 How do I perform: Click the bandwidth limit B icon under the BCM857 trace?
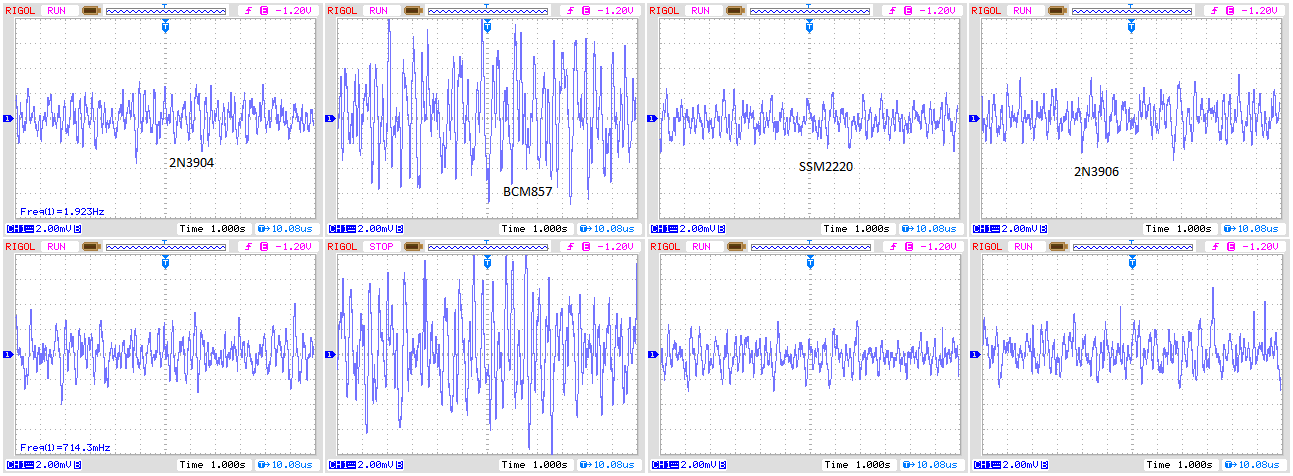[399, 229]
